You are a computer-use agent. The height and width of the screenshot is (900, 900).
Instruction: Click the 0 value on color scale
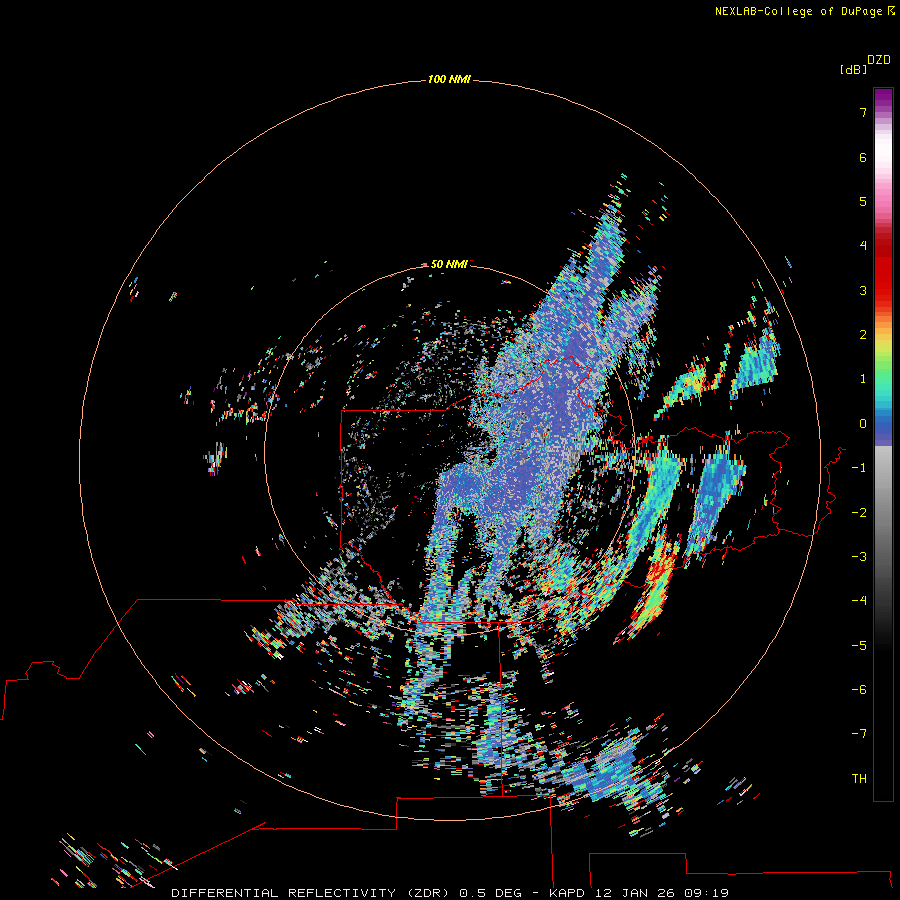point(863,424)
